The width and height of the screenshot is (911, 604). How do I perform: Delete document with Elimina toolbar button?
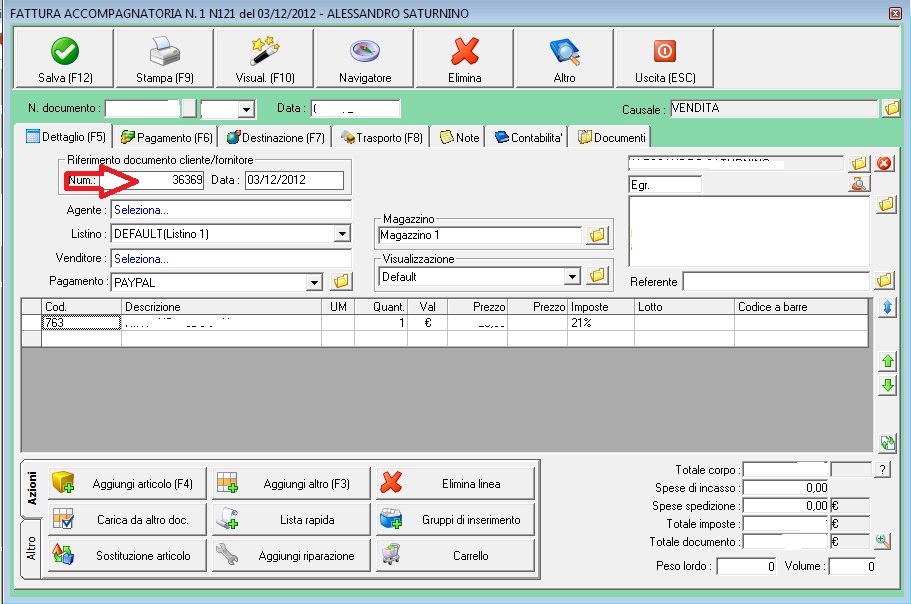[464, 58]
